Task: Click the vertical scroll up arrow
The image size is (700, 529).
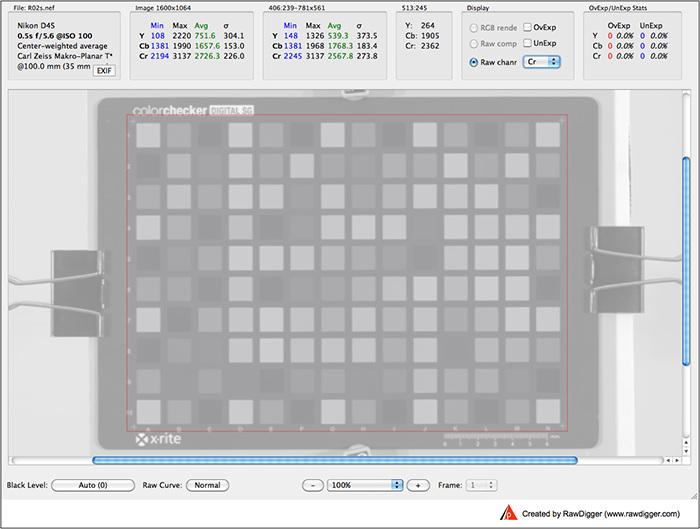Action: pyautogui.click(x=686, y=442)
